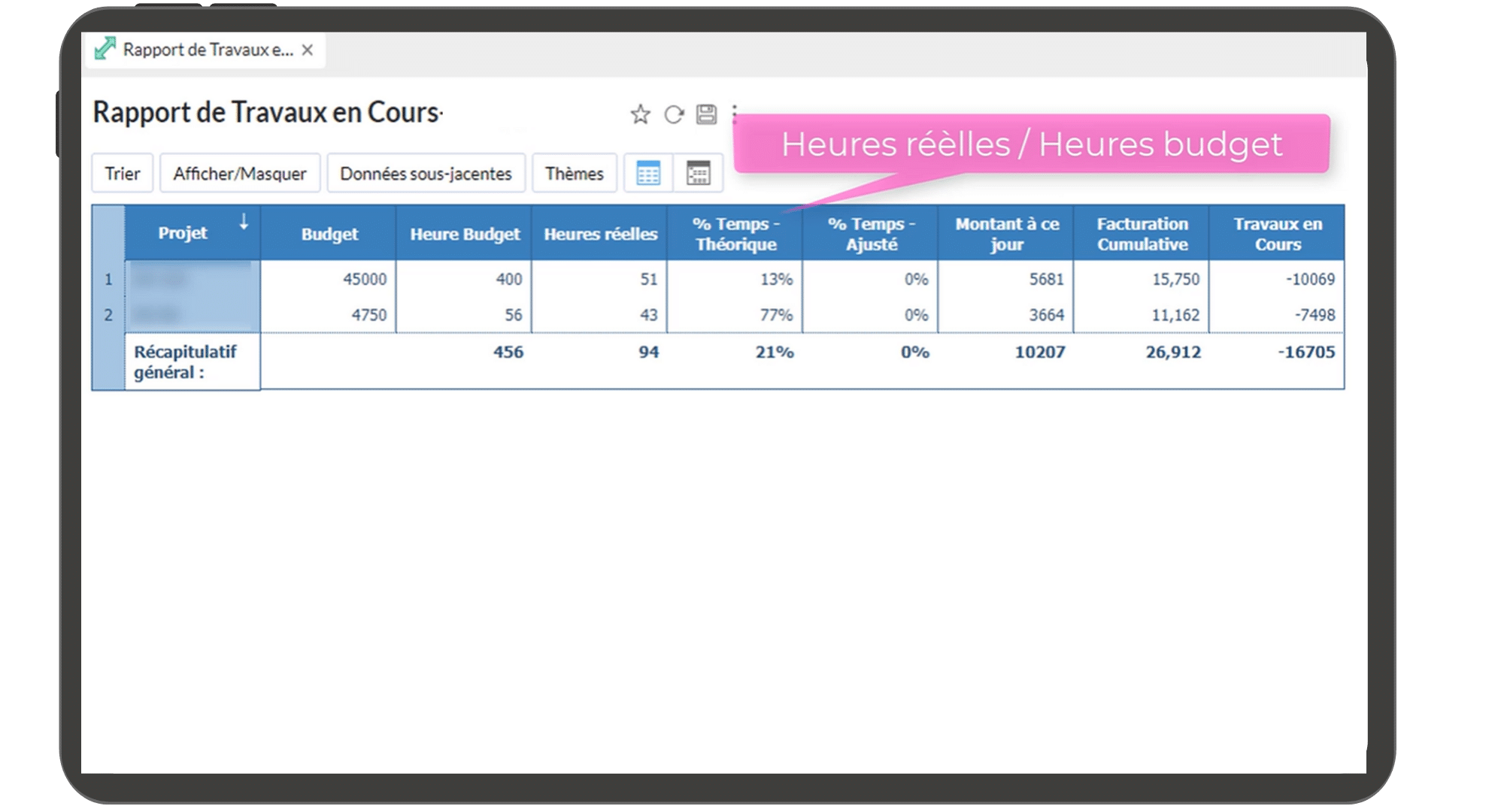Click the total Heures réelles 94
Screen dimensions: 1504x812
point(649,352)
